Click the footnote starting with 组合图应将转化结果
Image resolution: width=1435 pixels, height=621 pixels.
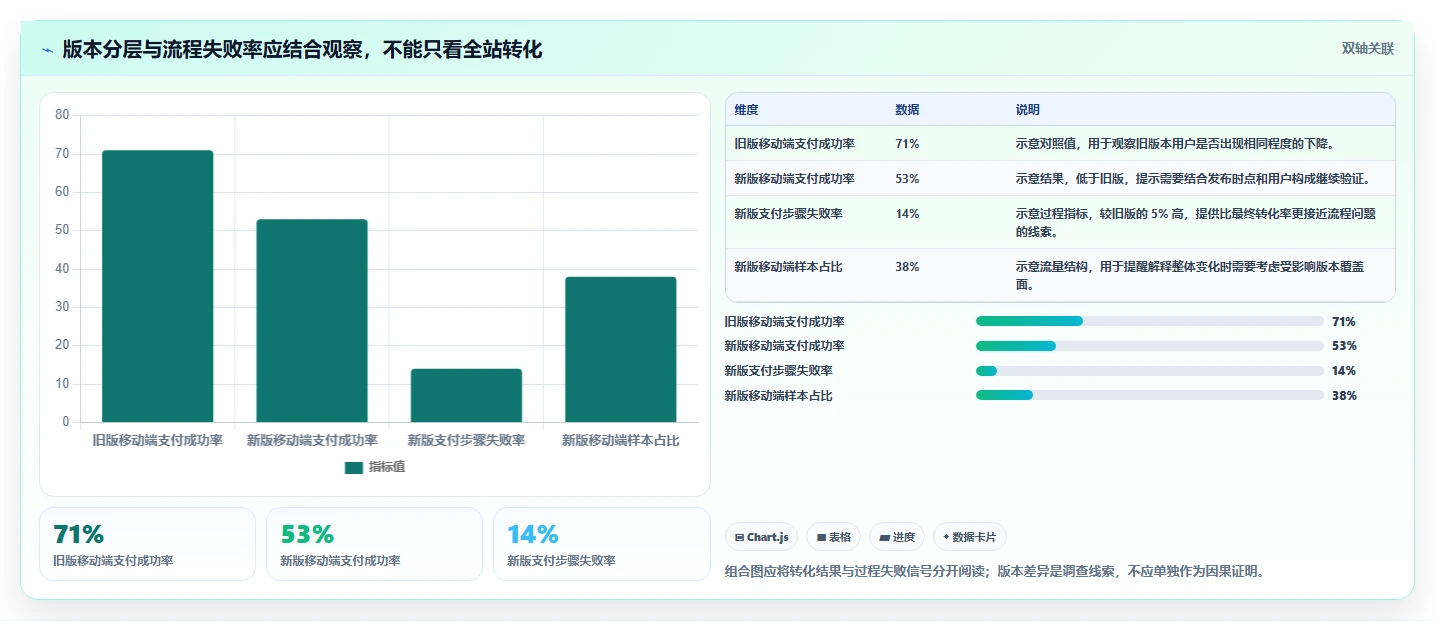point(995,572)
